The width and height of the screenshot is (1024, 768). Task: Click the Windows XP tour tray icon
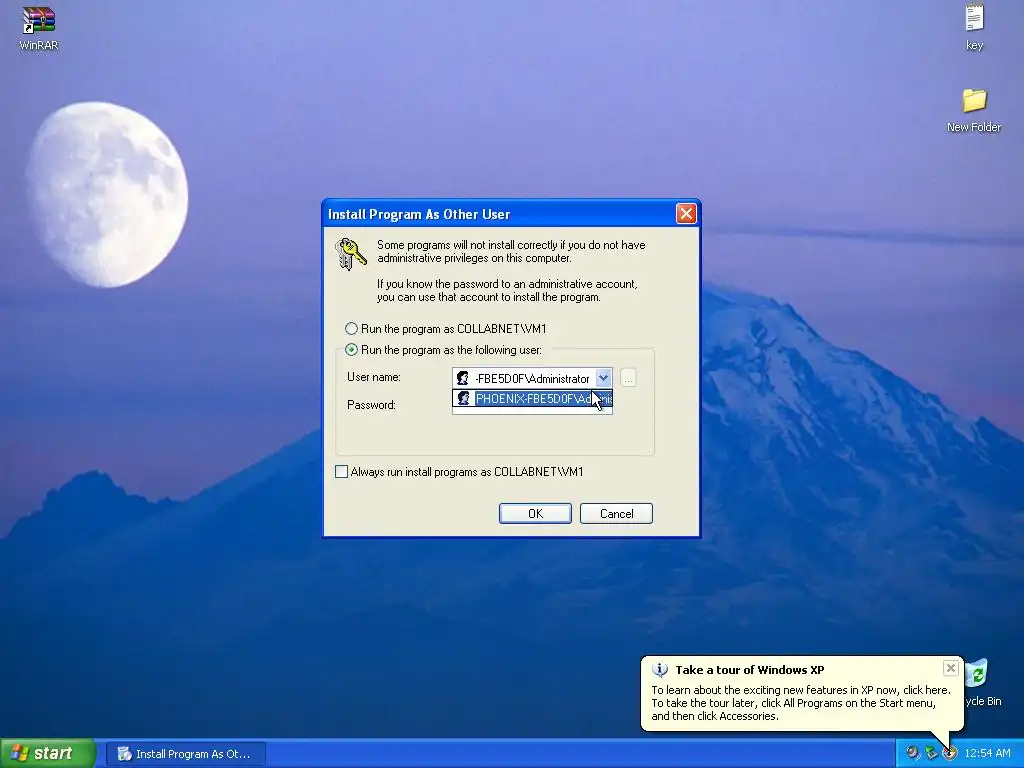[950, 753]
